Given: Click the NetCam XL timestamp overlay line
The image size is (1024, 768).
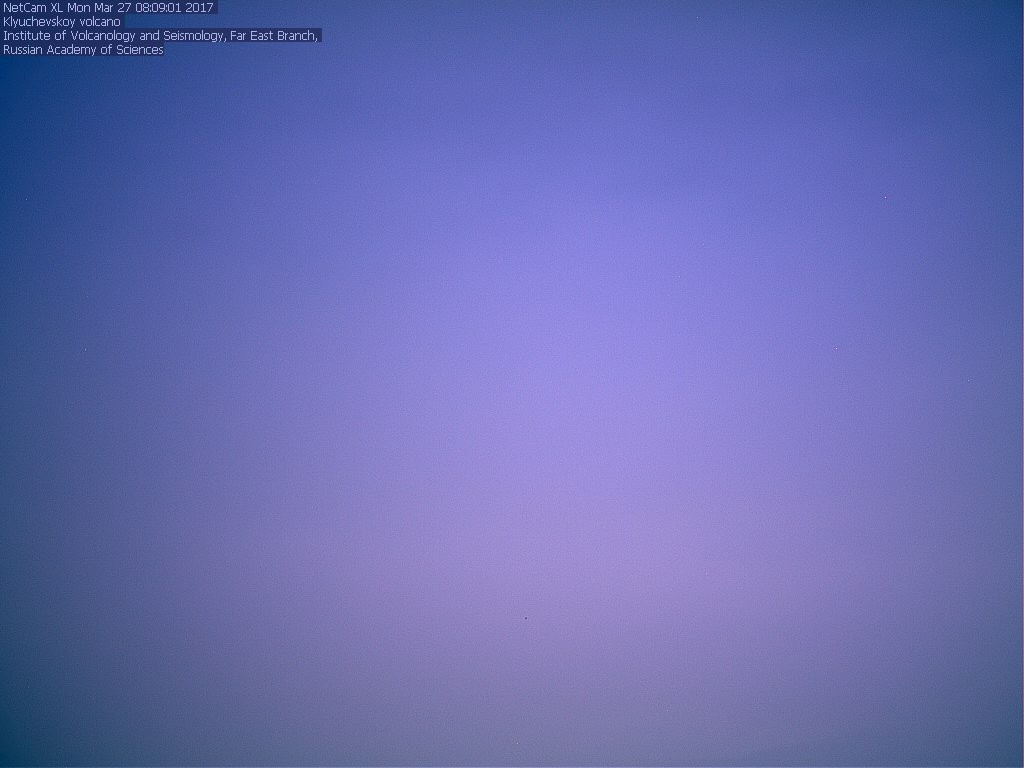Looking at the screenshot, I should tap(108, 8).
